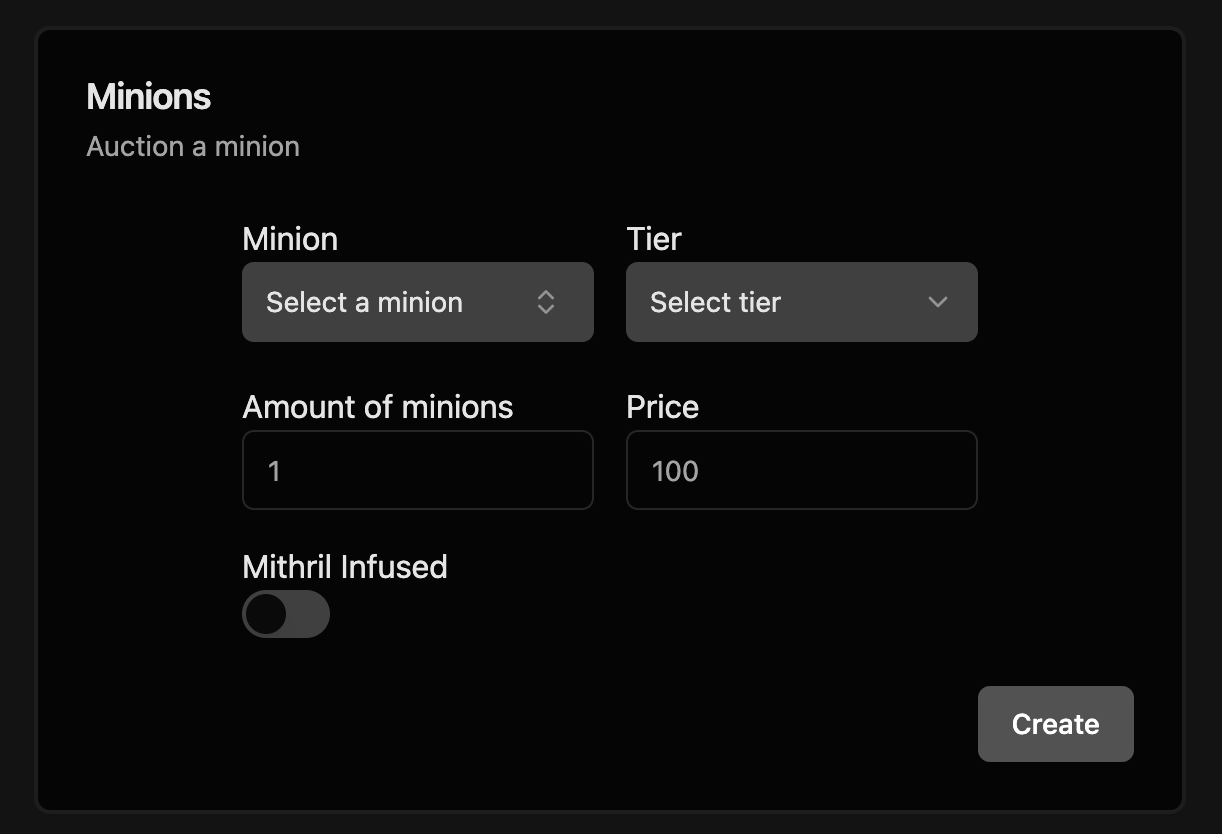Click the placeholder "1" in amount field
This screenshot has height=834, width=1222.
[x=274, y=471]
